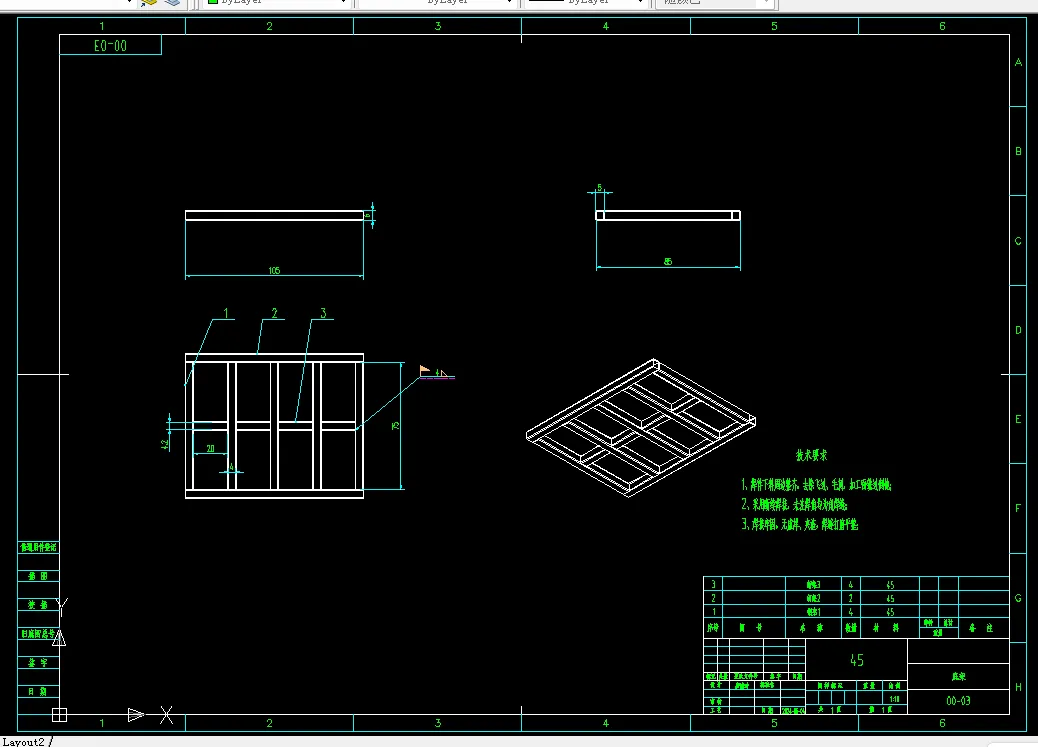The image size is (1038, 747).
Task: Click the large 45 material cell
Action: (x=857, y=660)
